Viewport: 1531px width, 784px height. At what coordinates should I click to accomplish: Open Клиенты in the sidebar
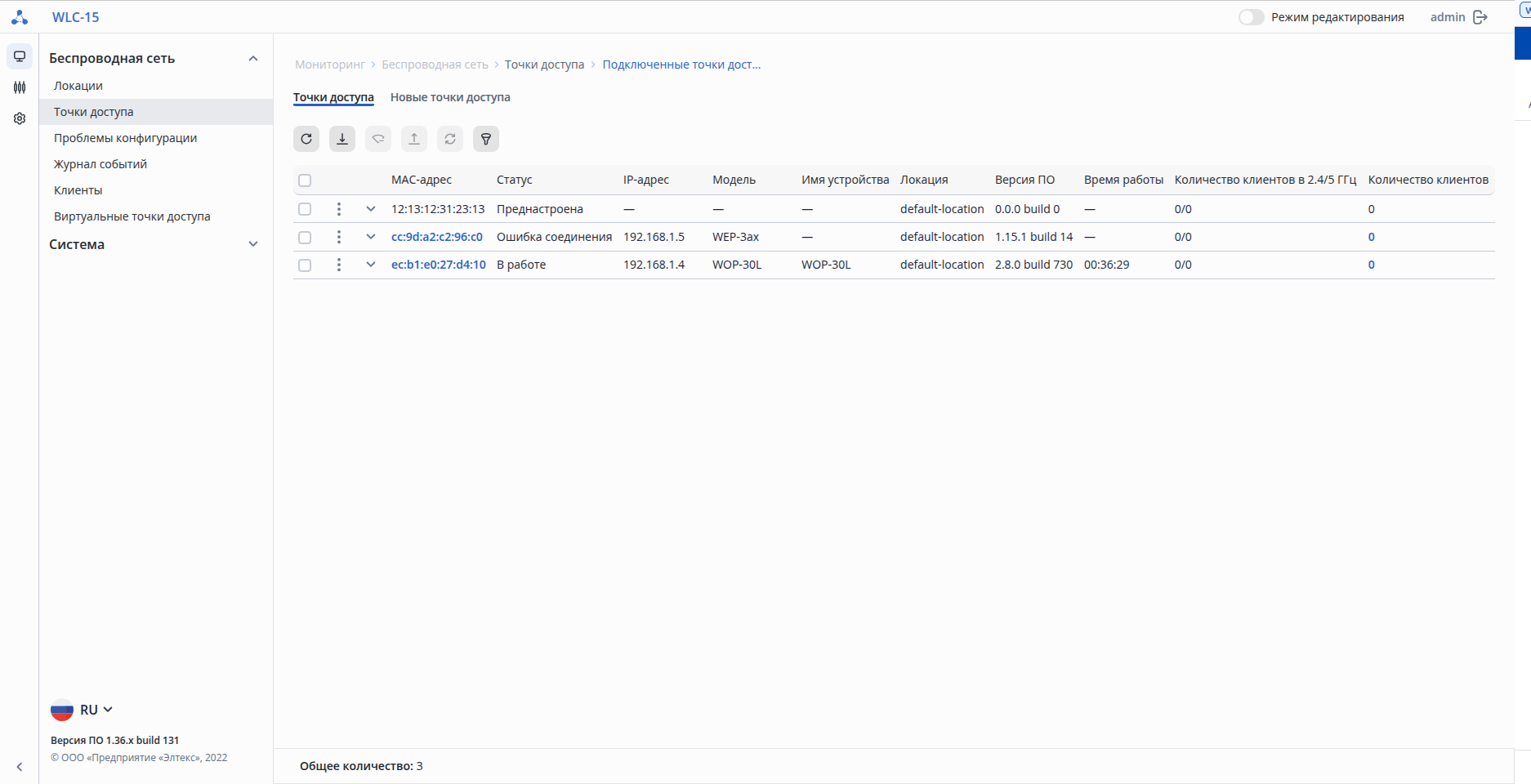pyautogui.click(x=78, y=190)
